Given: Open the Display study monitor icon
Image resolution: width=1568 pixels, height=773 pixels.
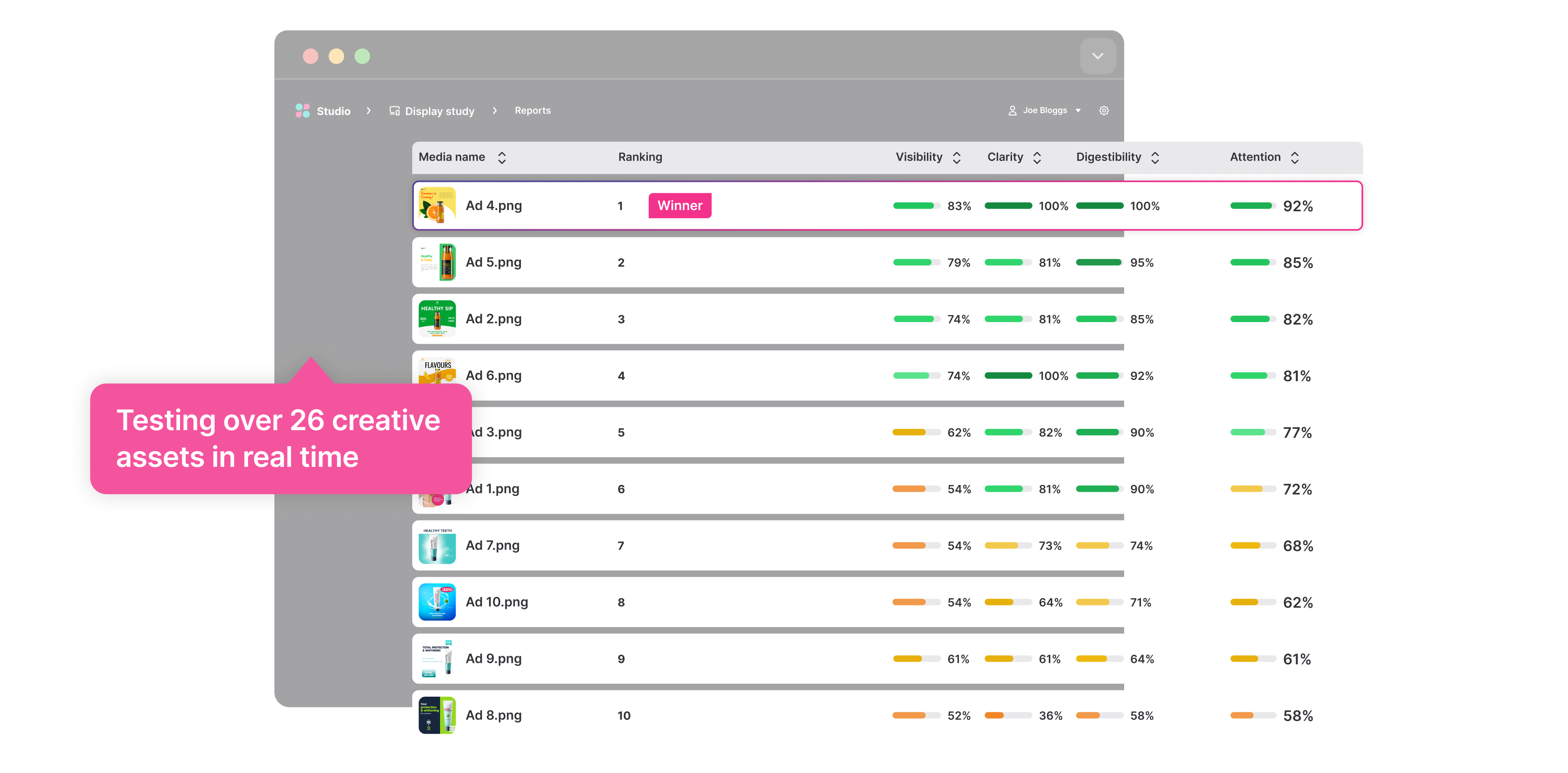Looking at the screenshot, I should pyautogui.click(x=394, y=110).
